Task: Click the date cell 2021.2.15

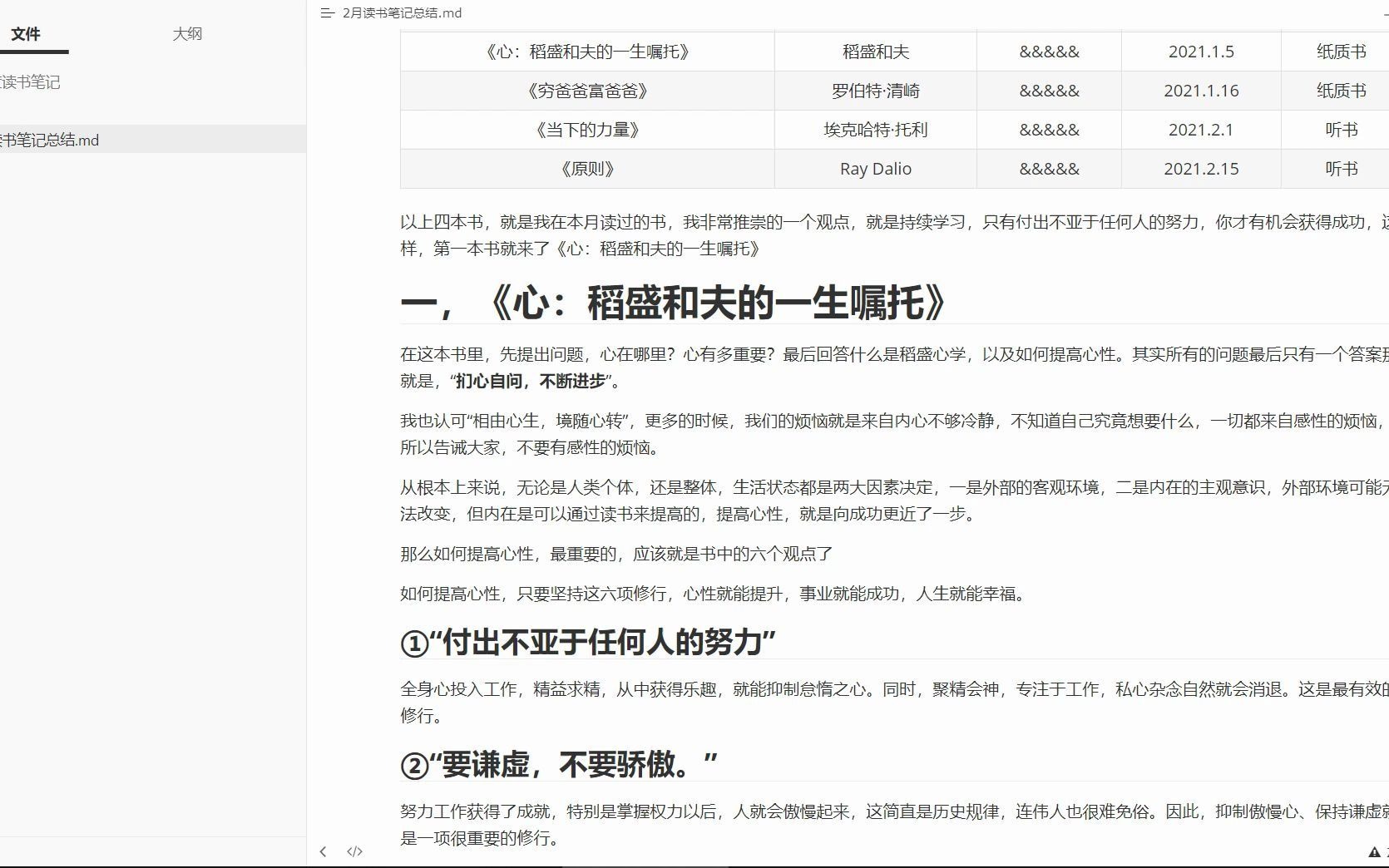Action: [x=1201, y=169]
